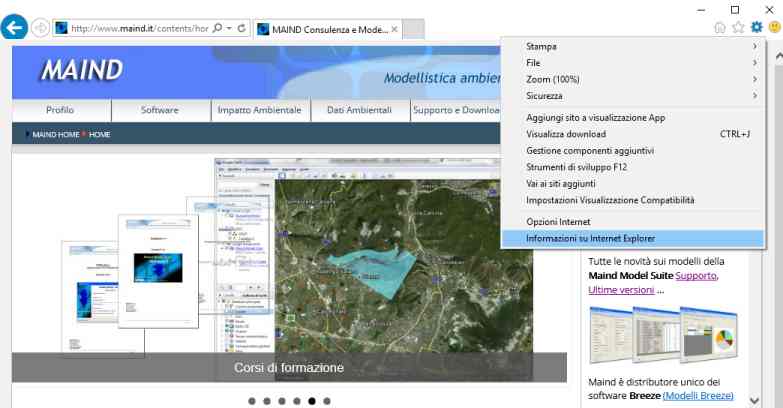The height and width of the screenshot is (408, 783).
Task: Open the Home icon in the toolbar
Action: [x=720, y=27]
